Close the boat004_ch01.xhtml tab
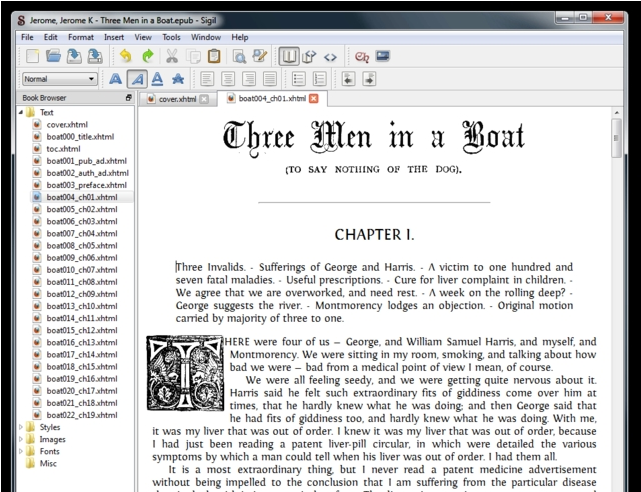This screenshot has width=641, height=492. tap(314, 98)
